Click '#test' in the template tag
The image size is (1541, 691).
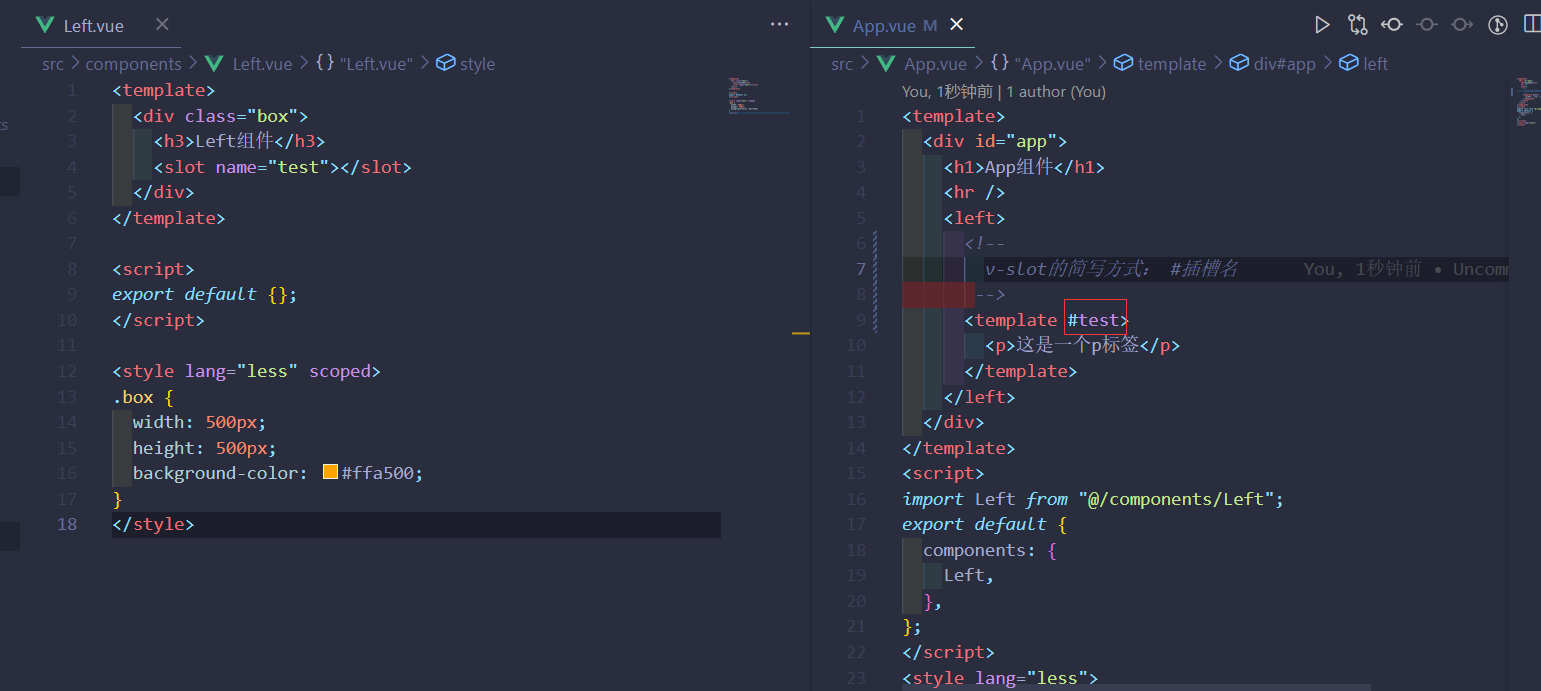[x=1092, y=320]
